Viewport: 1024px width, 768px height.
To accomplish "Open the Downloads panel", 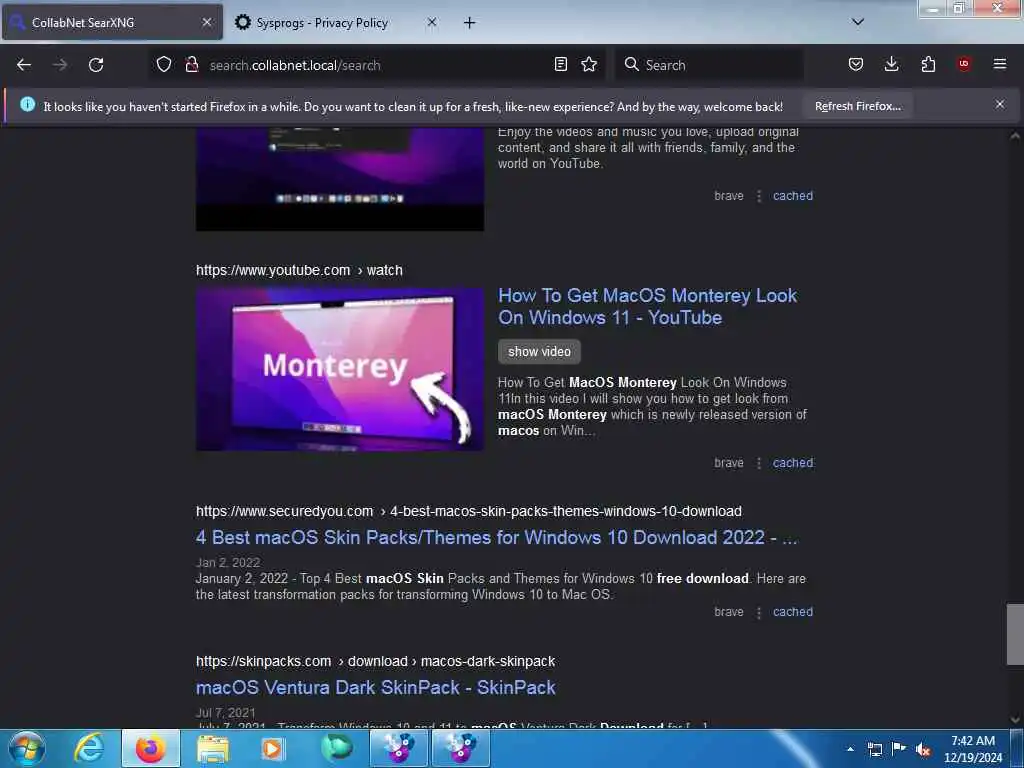I will pyautogui.click(x=891, y=64).
